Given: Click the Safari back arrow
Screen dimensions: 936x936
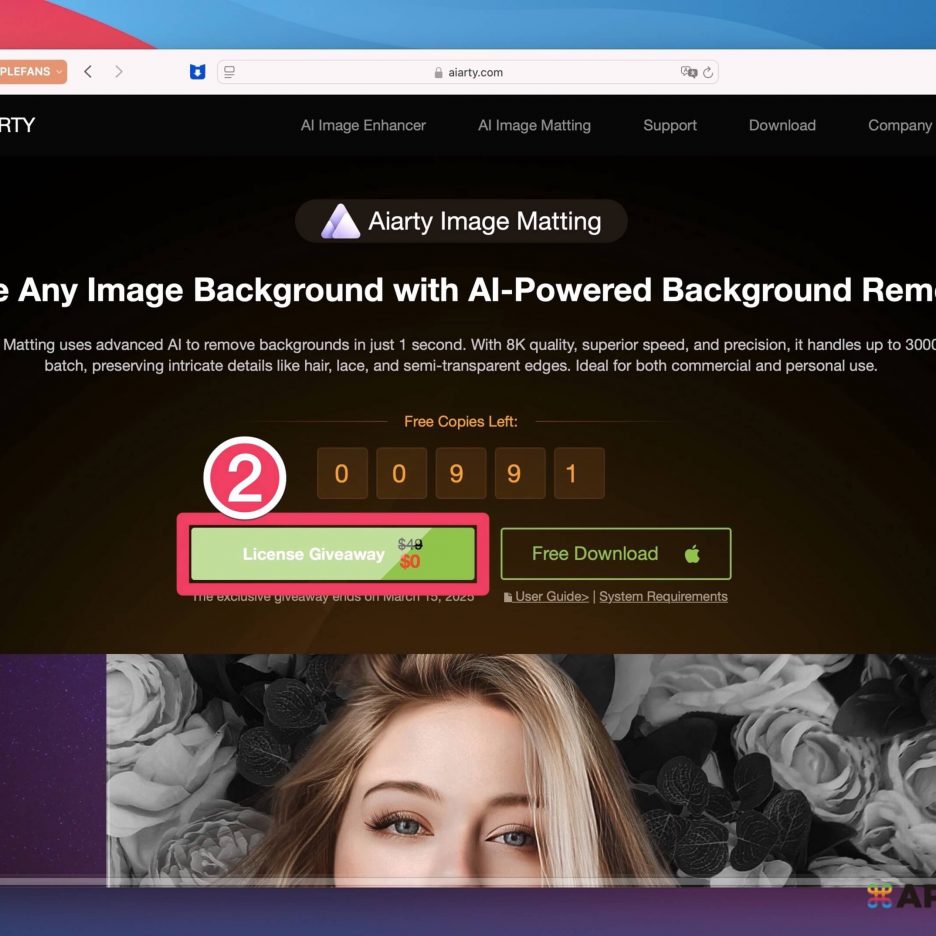Looking at the screenshot, I should pyautogui.click(x=88, y=72).
